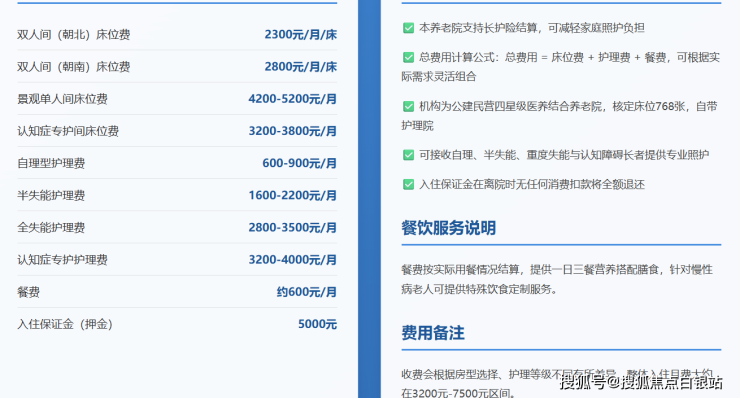Click the green check icon beside 可接收自理、半失能
The image size is (740, 398).
pyautogui.click(x=408, y=155)
